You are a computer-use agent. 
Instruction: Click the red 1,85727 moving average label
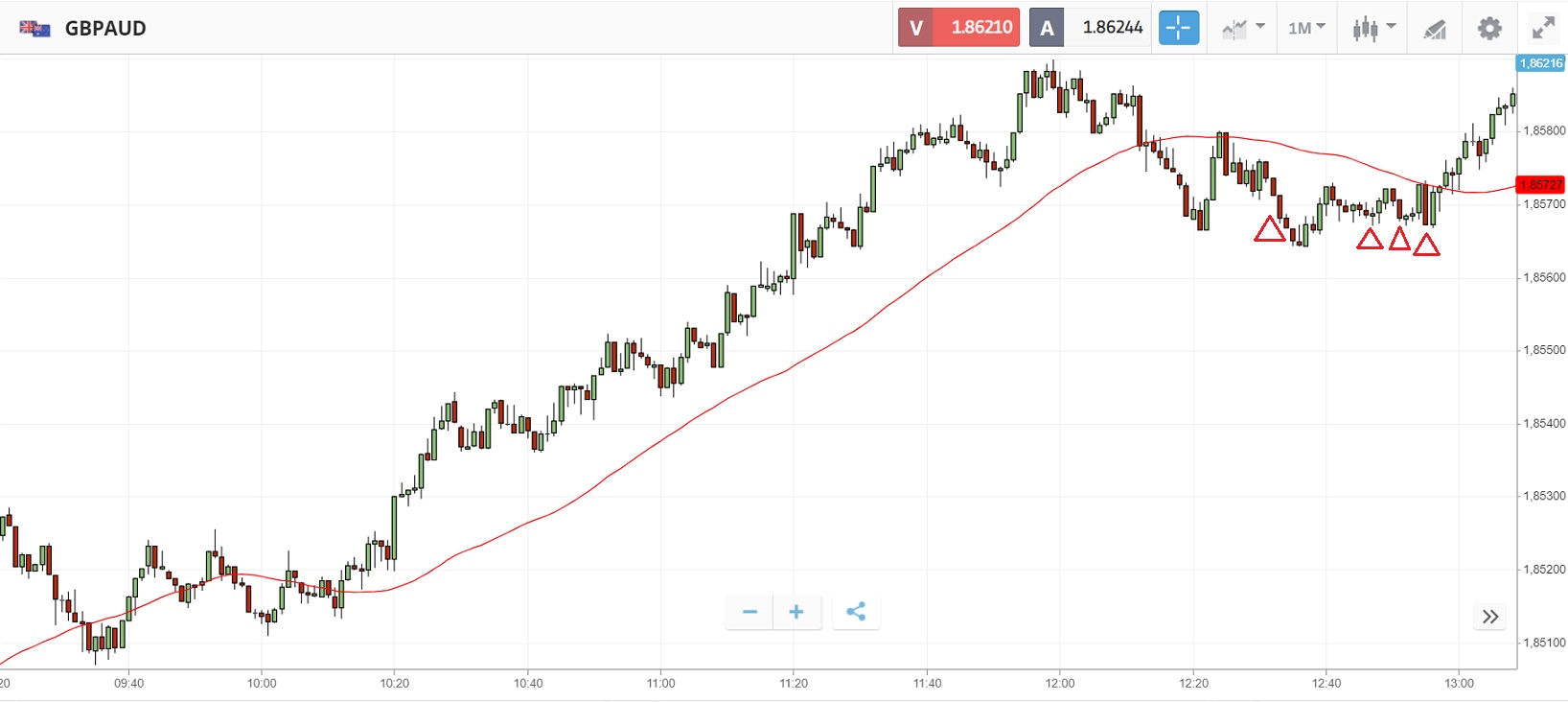click(1540, 184)
